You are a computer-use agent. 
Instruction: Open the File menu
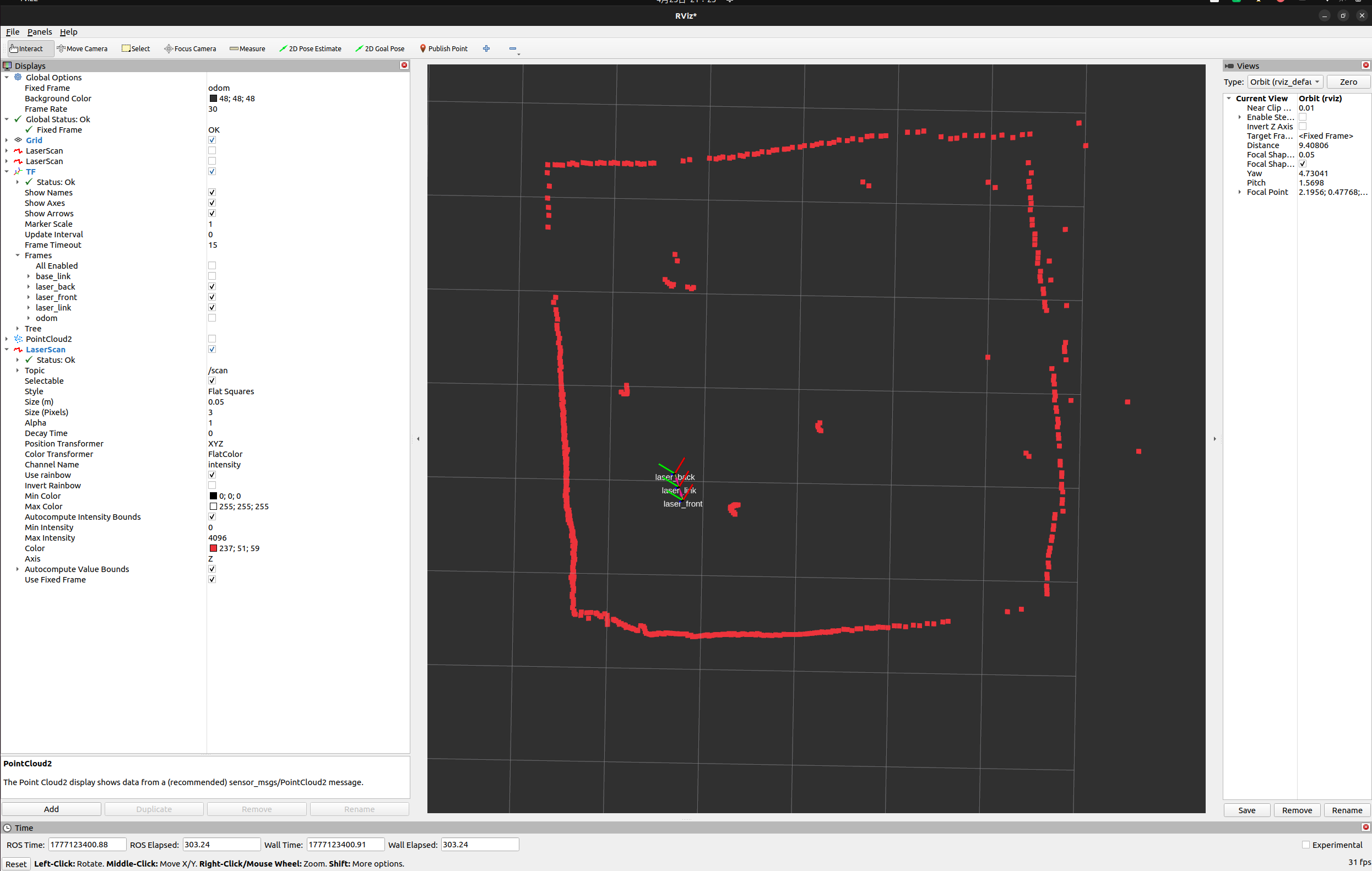click(x=13, y=32)
